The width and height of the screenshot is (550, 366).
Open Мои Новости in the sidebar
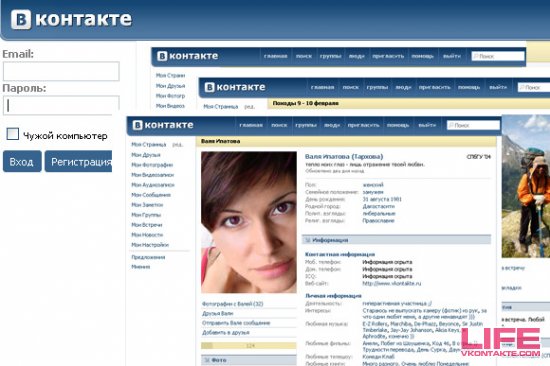tap(147, 235)
